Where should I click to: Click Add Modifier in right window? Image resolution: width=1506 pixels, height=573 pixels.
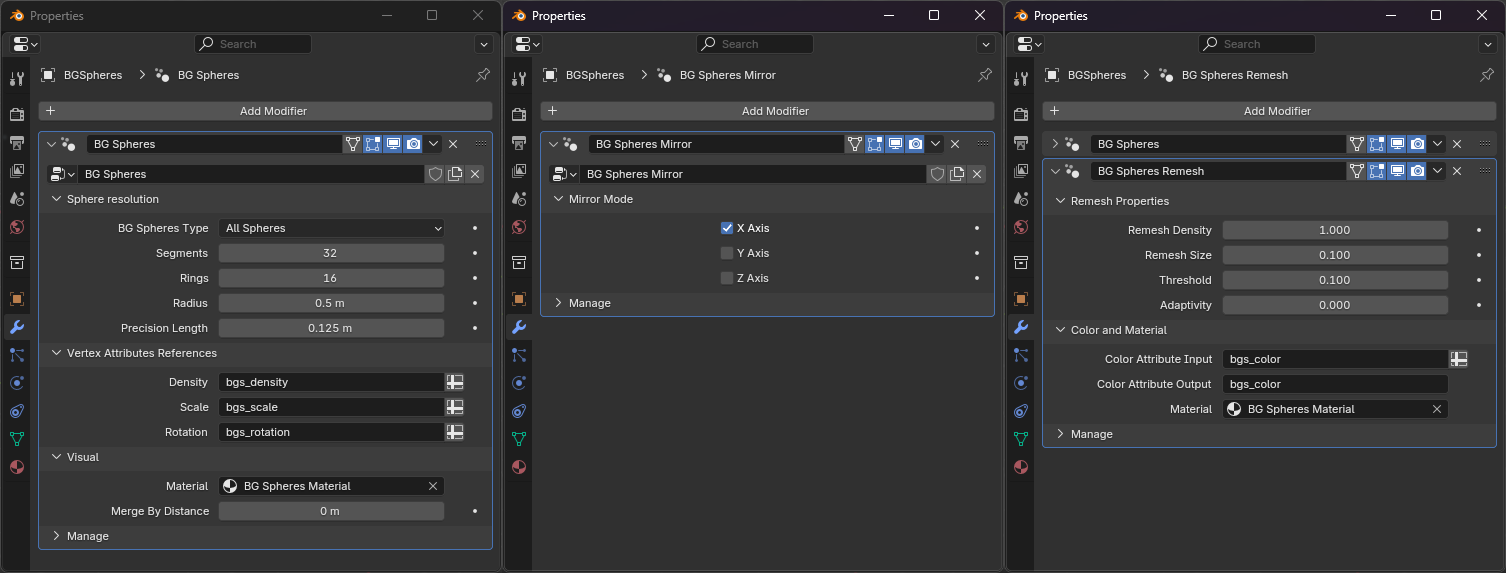(x=1270, y=111)
